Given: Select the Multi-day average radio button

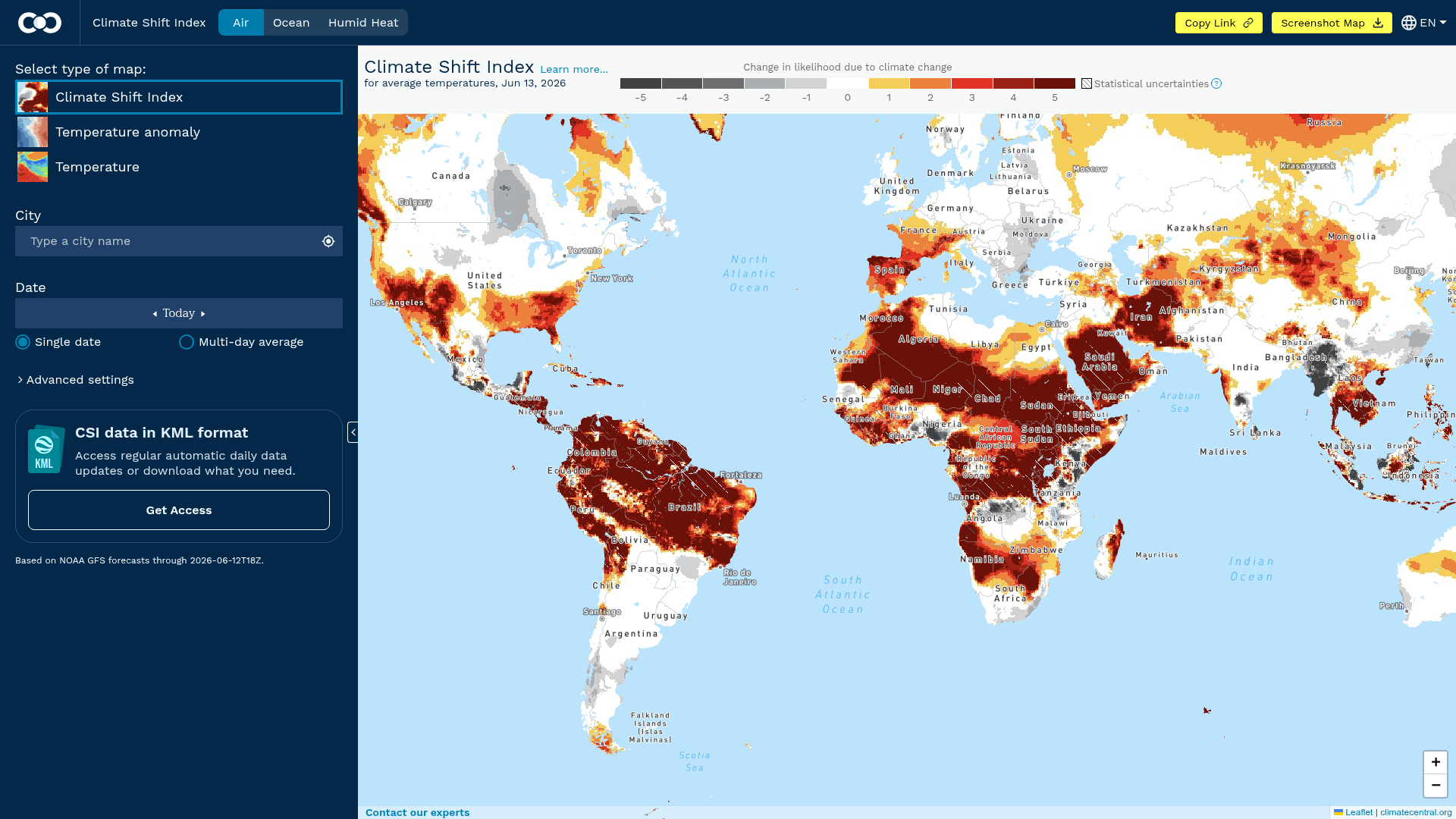Looking at the screenshot, I should [x=187, y=342].
